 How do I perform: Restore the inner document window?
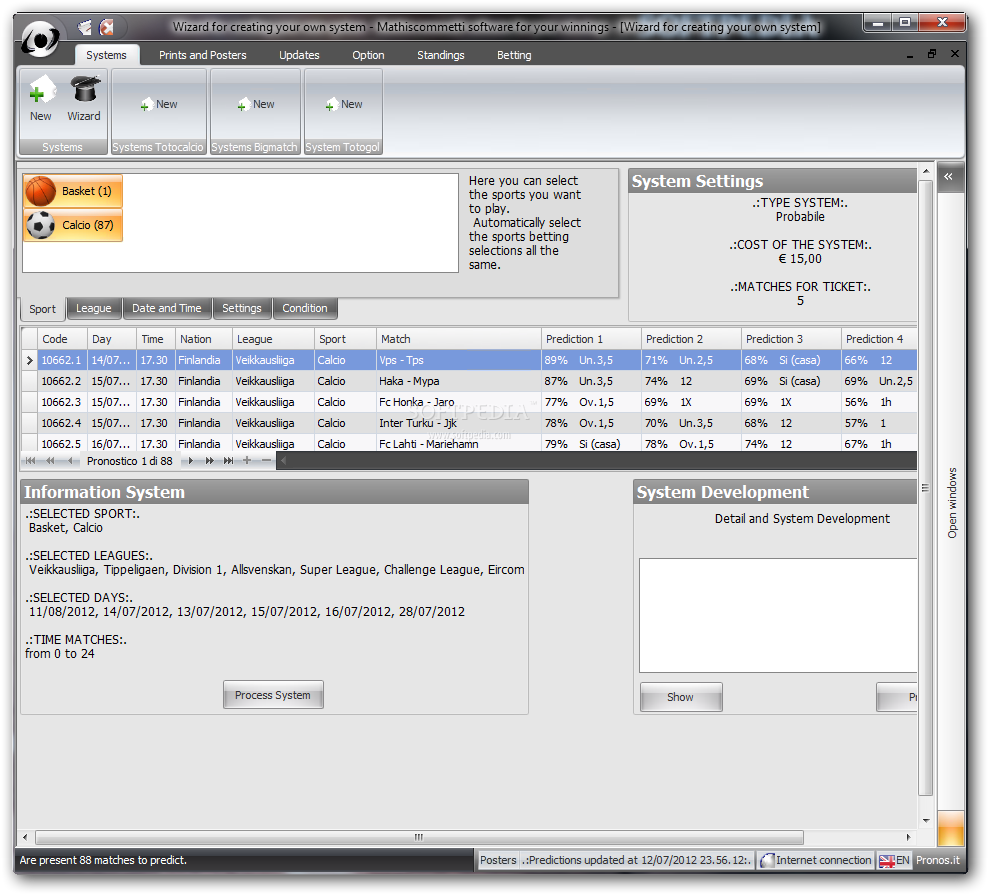point(932,54)
